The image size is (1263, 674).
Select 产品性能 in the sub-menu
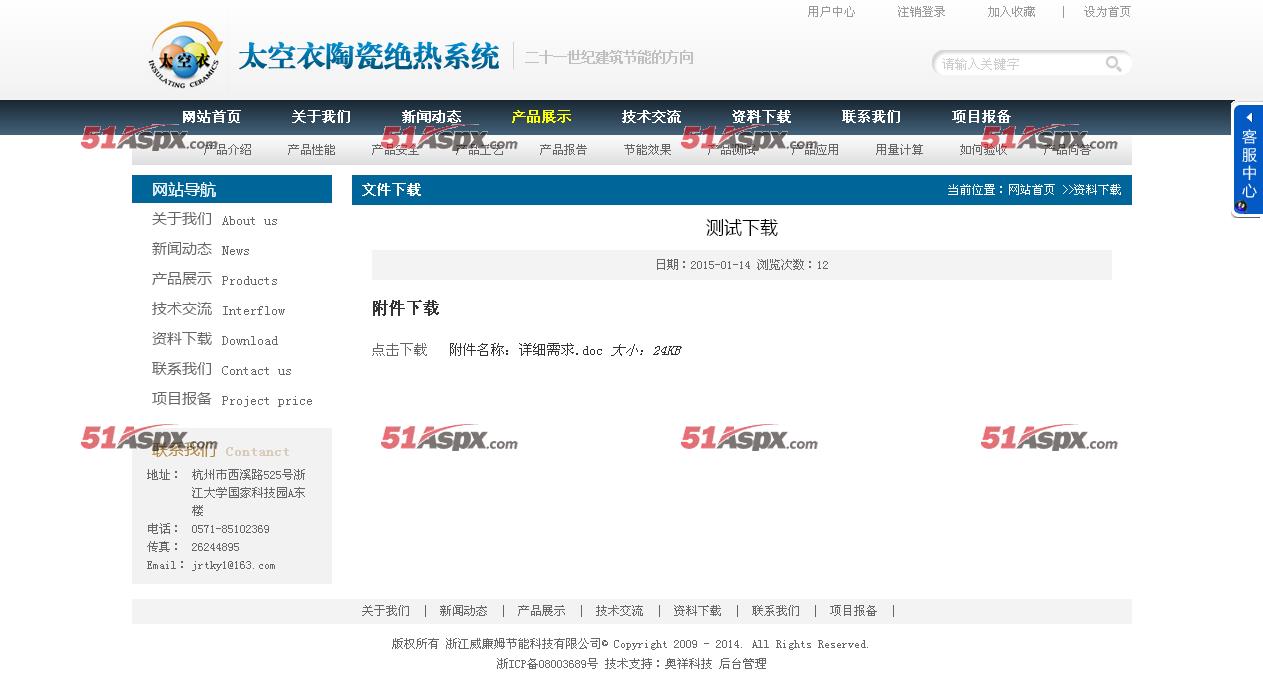tap(311, 150)
